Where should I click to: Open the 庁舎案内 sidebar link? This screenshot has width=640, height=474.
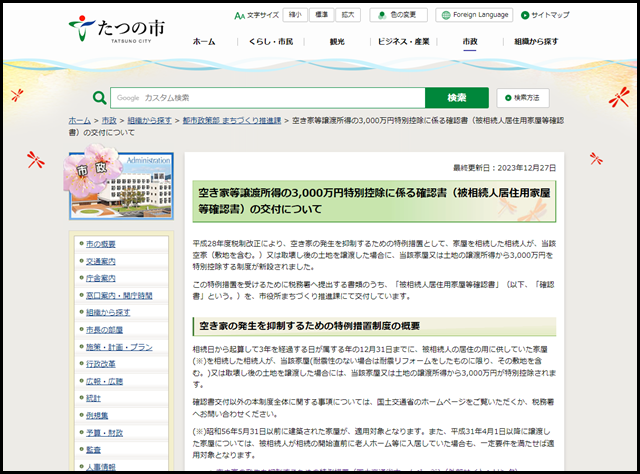pos(100,278)
